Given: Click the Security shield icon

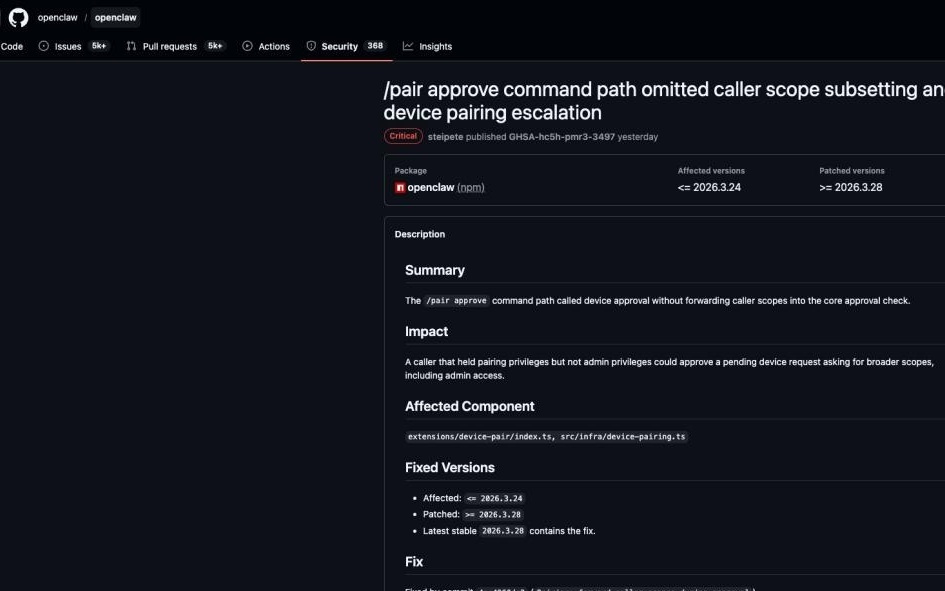Looking at the screenshot, I should pos(311,46).
